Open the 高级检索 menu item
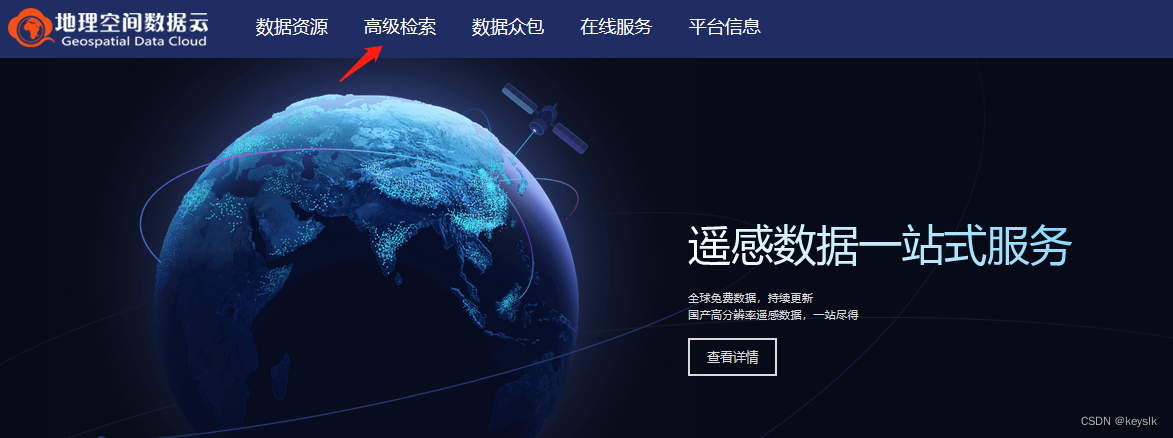The image size is (1173, 438). (400, 28)
